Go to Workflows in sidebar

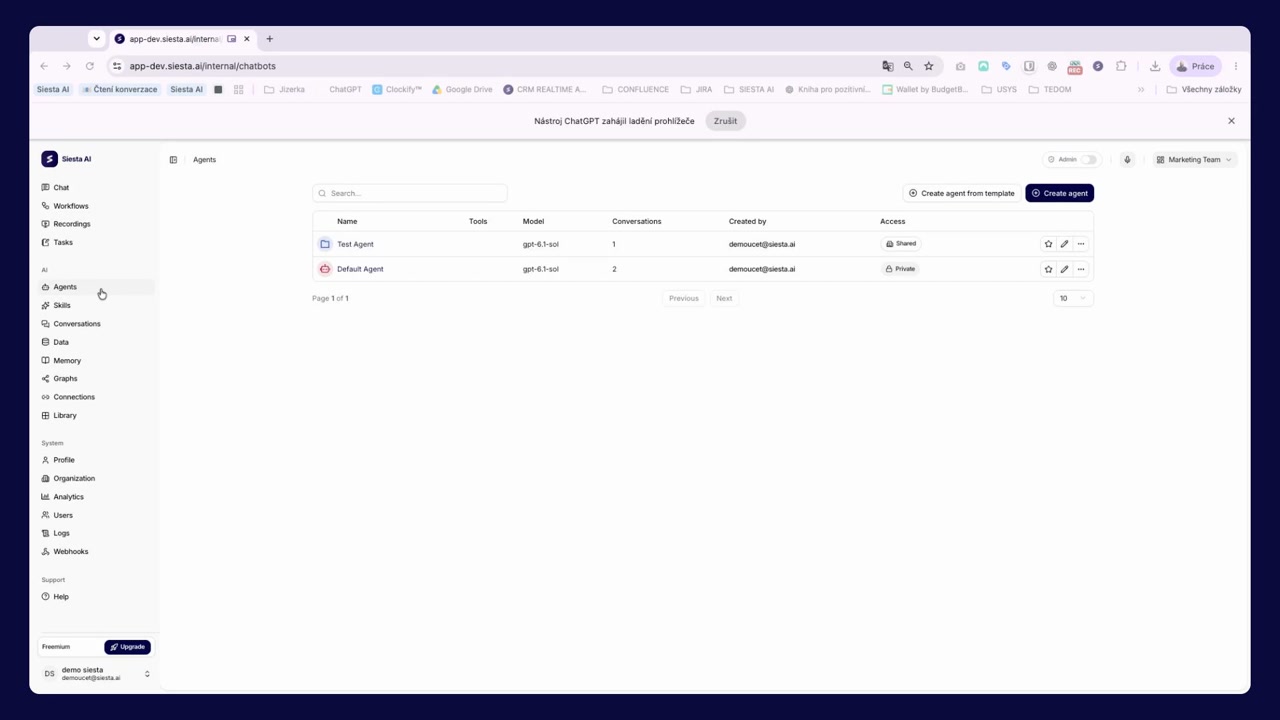click(71, 206)
